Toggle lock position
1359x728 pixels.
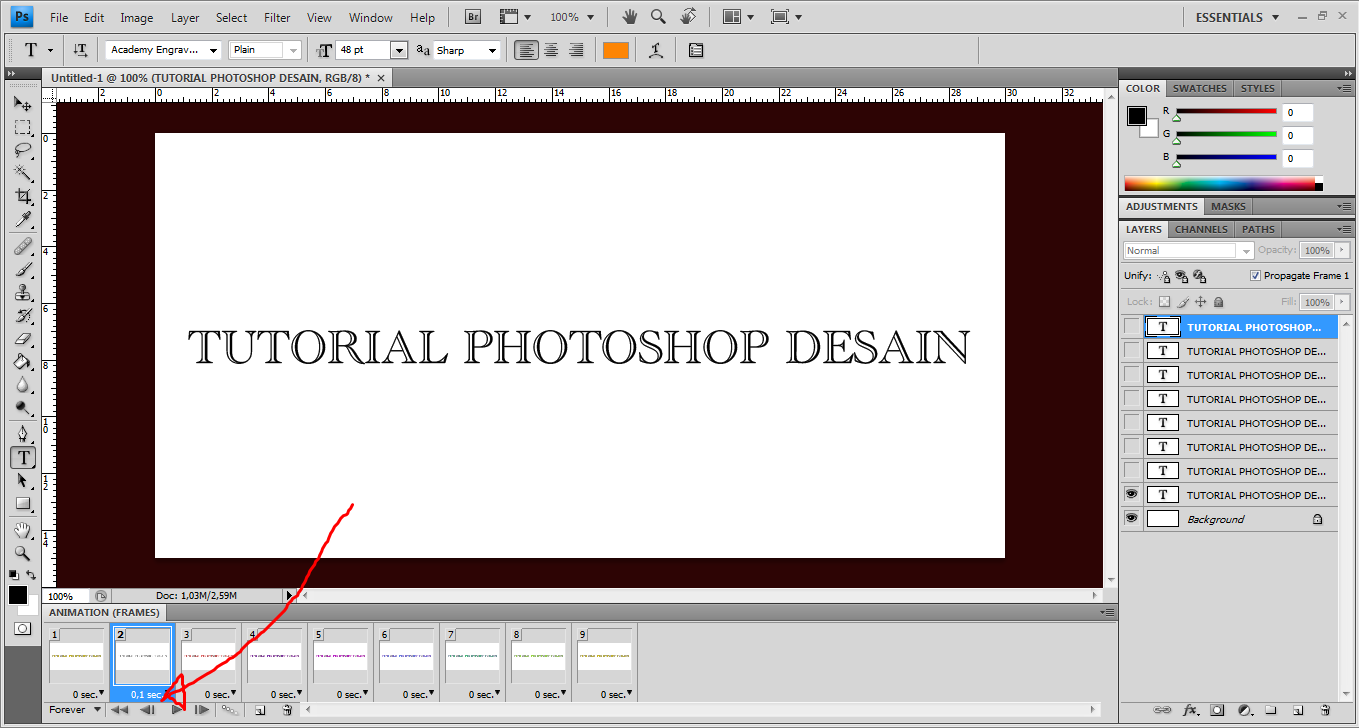(1200, 302)
